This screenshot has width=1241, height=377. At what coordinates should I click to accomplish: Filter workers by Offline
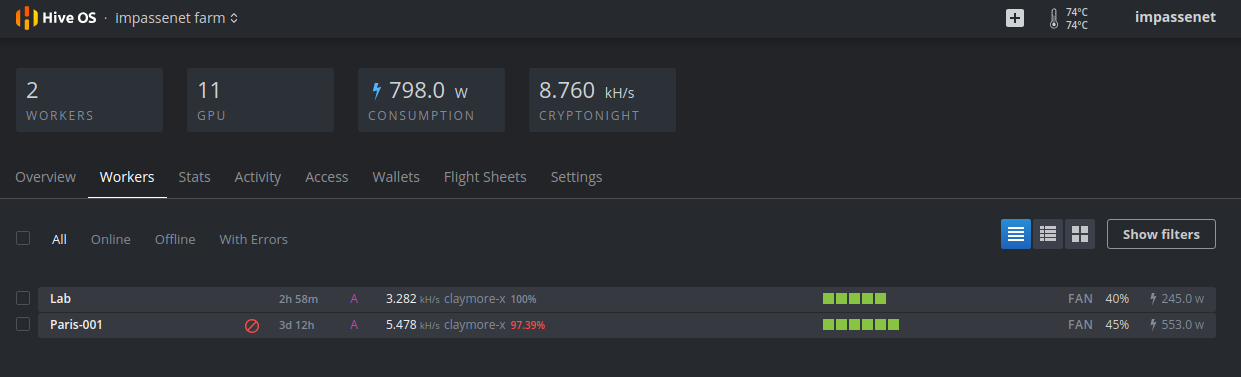(175, 239)
